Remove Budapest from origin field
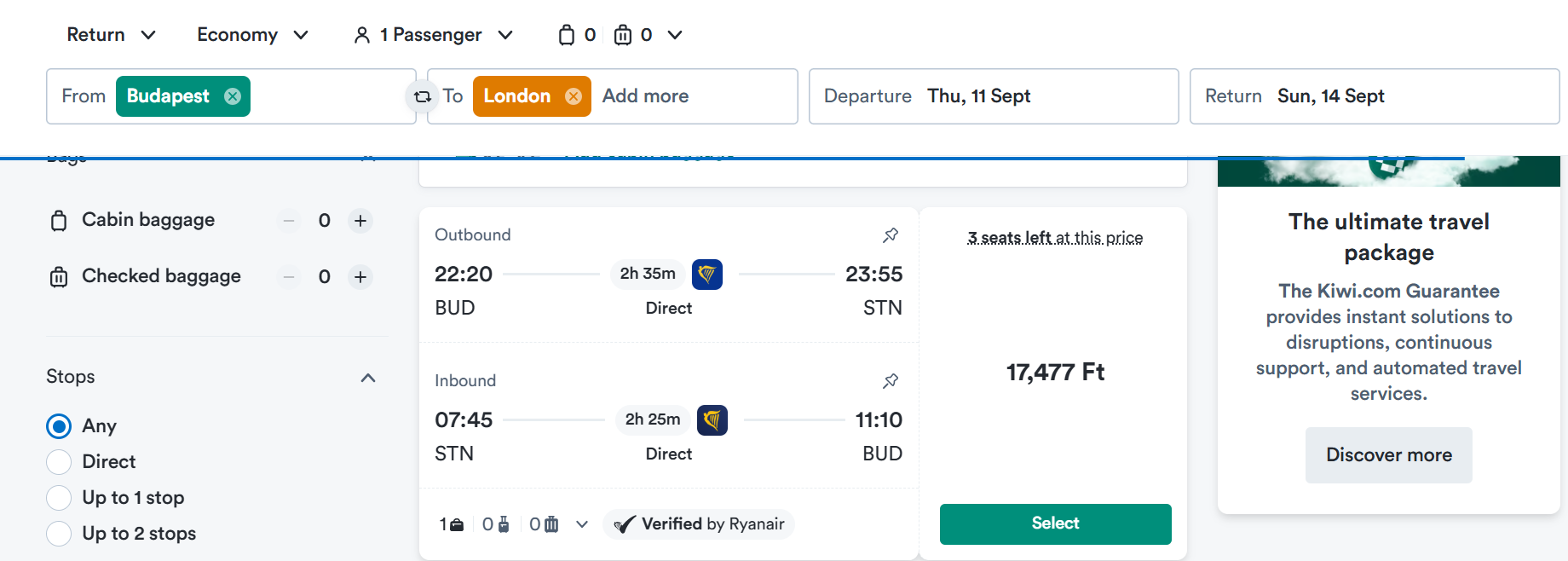The image size is (1568, 561). (x=233, y=96)
